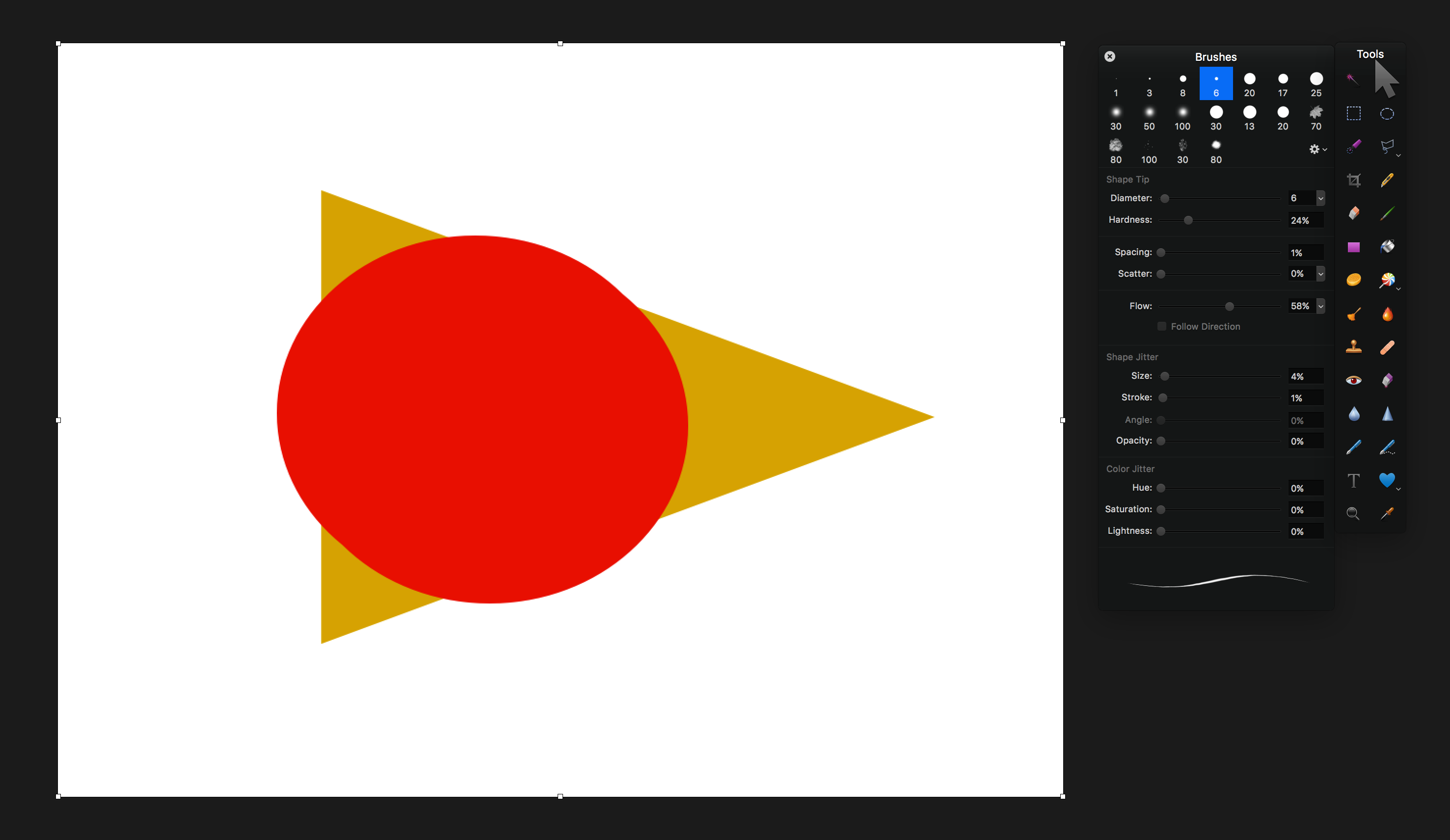Screen dimensions: 1450x840
Task: Select the size 25 brush preset
Action: coord(1316,83)
